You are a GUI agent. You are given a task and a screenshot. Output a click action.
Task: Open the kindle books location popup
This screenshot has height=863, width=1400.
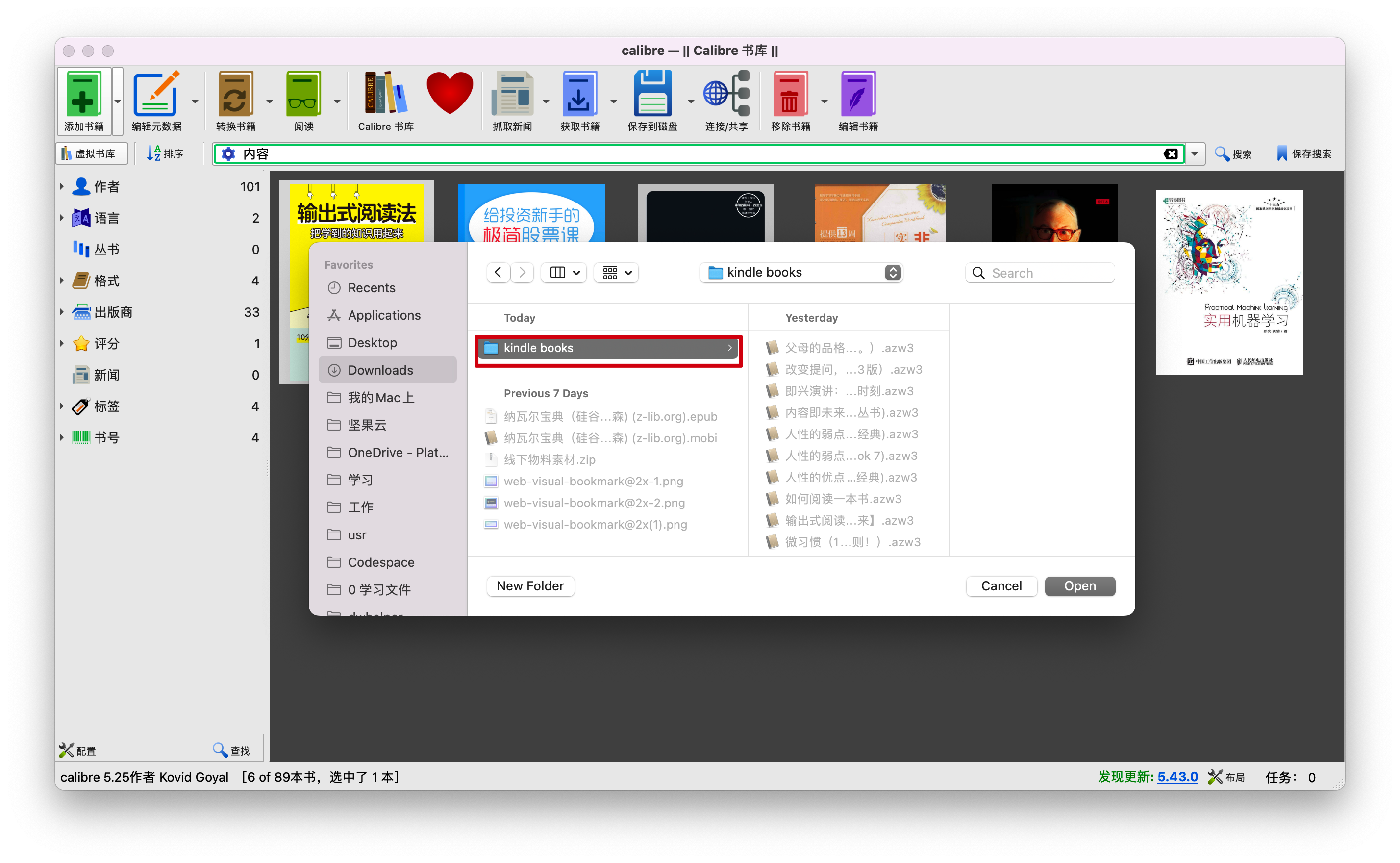pyautogui.click(x=801, y=273)
